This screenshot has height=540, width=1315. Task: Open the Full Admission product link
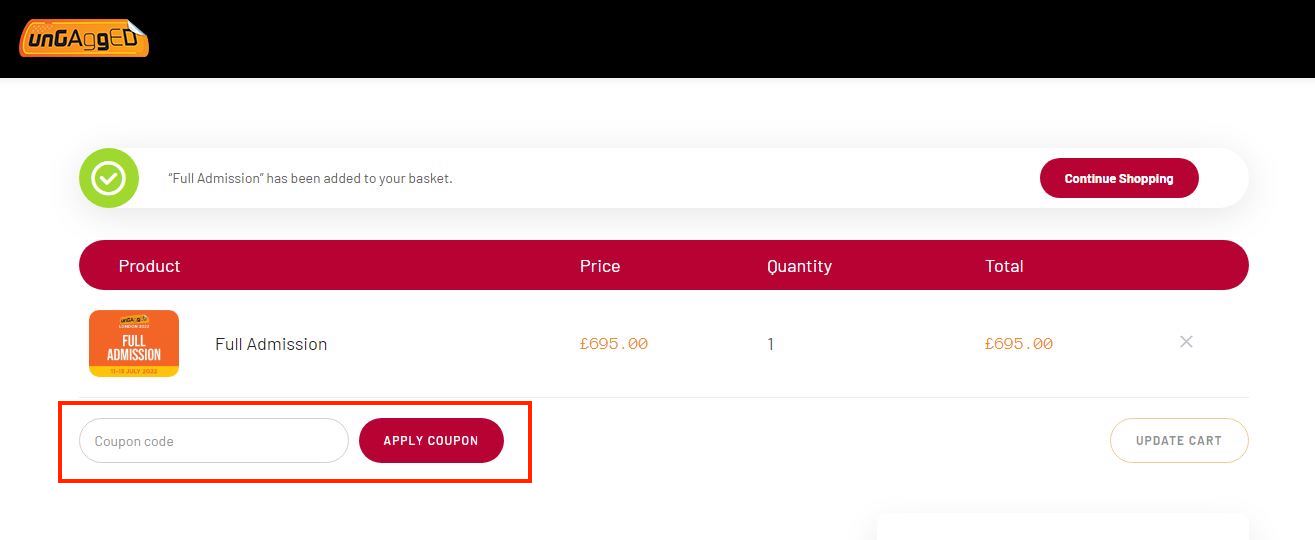271,344
